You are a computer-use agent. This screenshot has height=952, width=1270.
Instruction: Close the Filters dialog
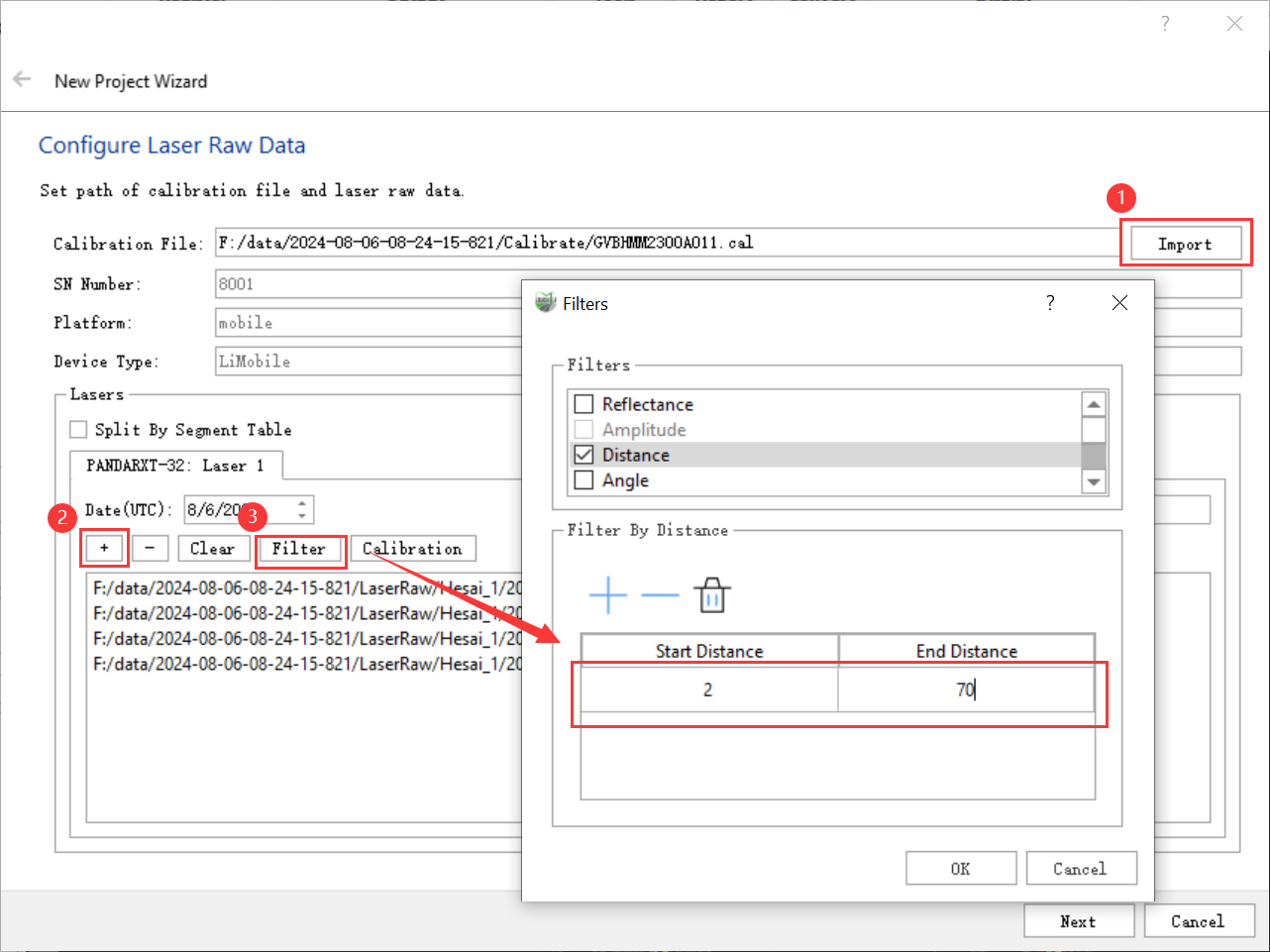1119,303
